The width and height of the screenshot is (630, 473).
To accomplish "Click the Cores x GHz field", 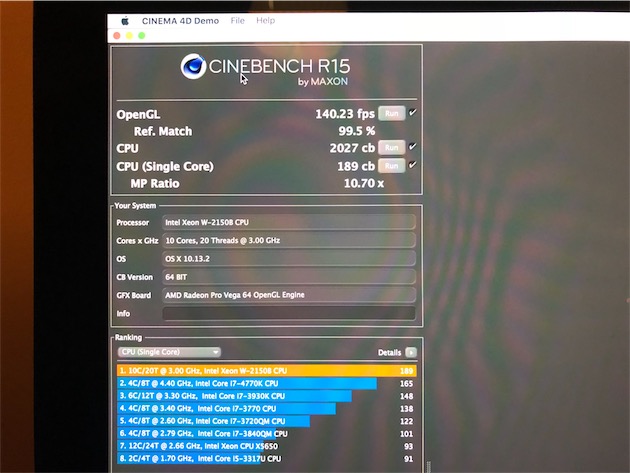I will click(x=289, y=240).
